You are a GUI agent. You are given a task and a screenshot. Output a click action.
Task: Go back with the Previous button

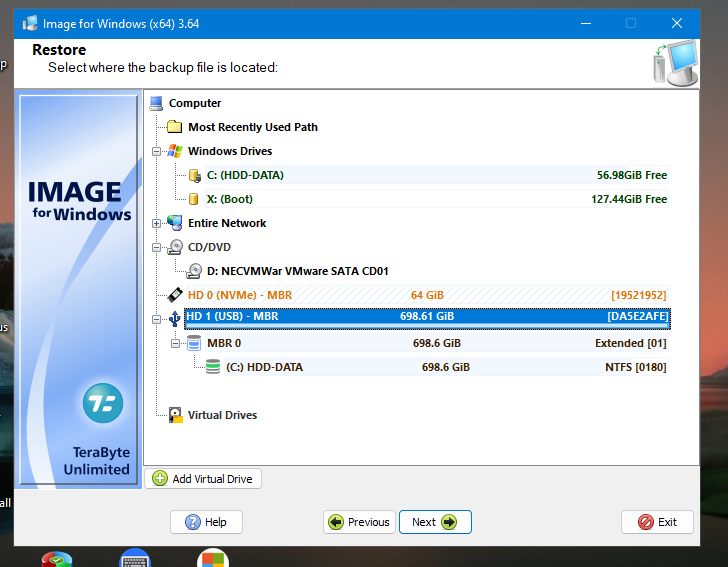359,522
